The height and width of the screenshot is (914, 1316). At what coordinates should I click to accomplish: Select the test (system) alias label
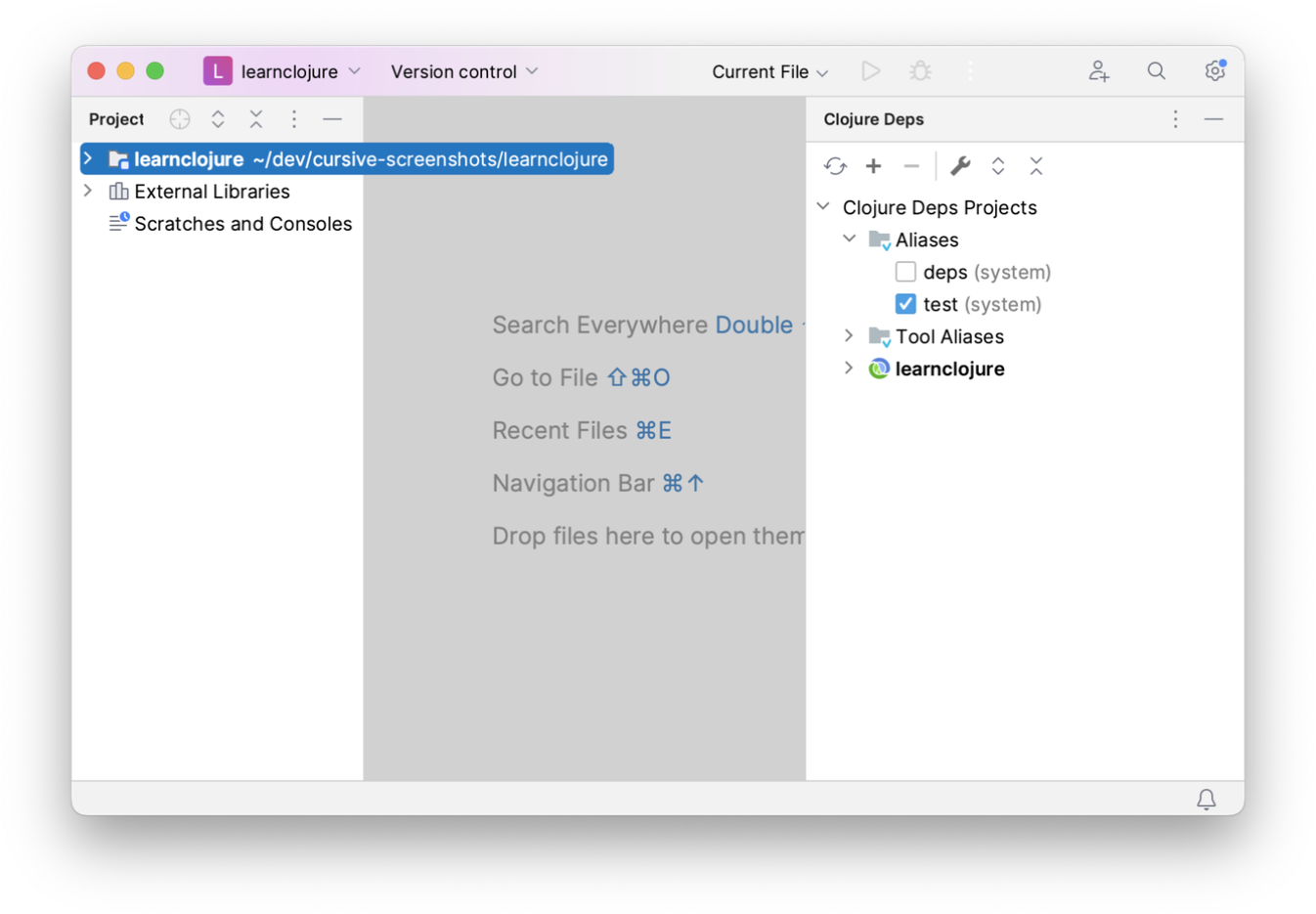click(983, 304)
